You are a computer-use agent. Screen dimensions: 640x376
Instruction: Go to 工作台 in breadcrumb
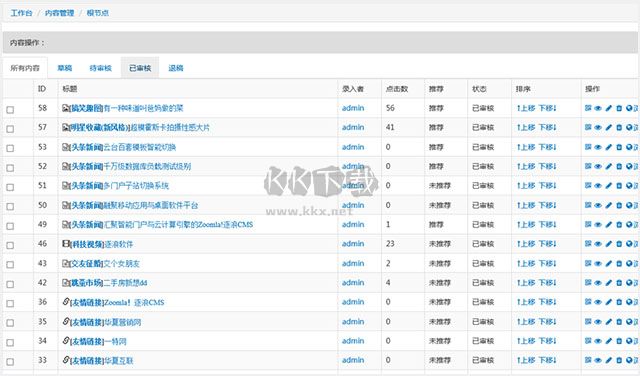(21, 13)
